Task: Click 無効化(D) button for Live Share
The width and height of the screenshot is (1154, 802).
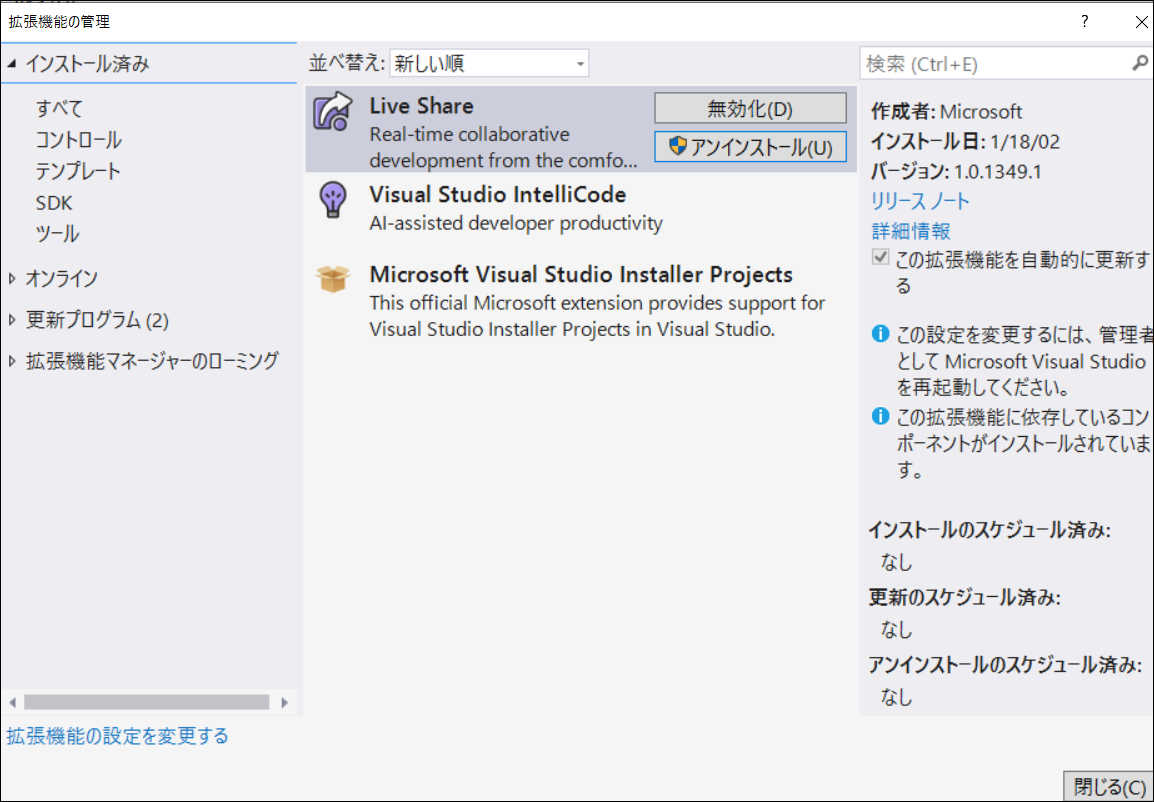Action: coord(750,109)
